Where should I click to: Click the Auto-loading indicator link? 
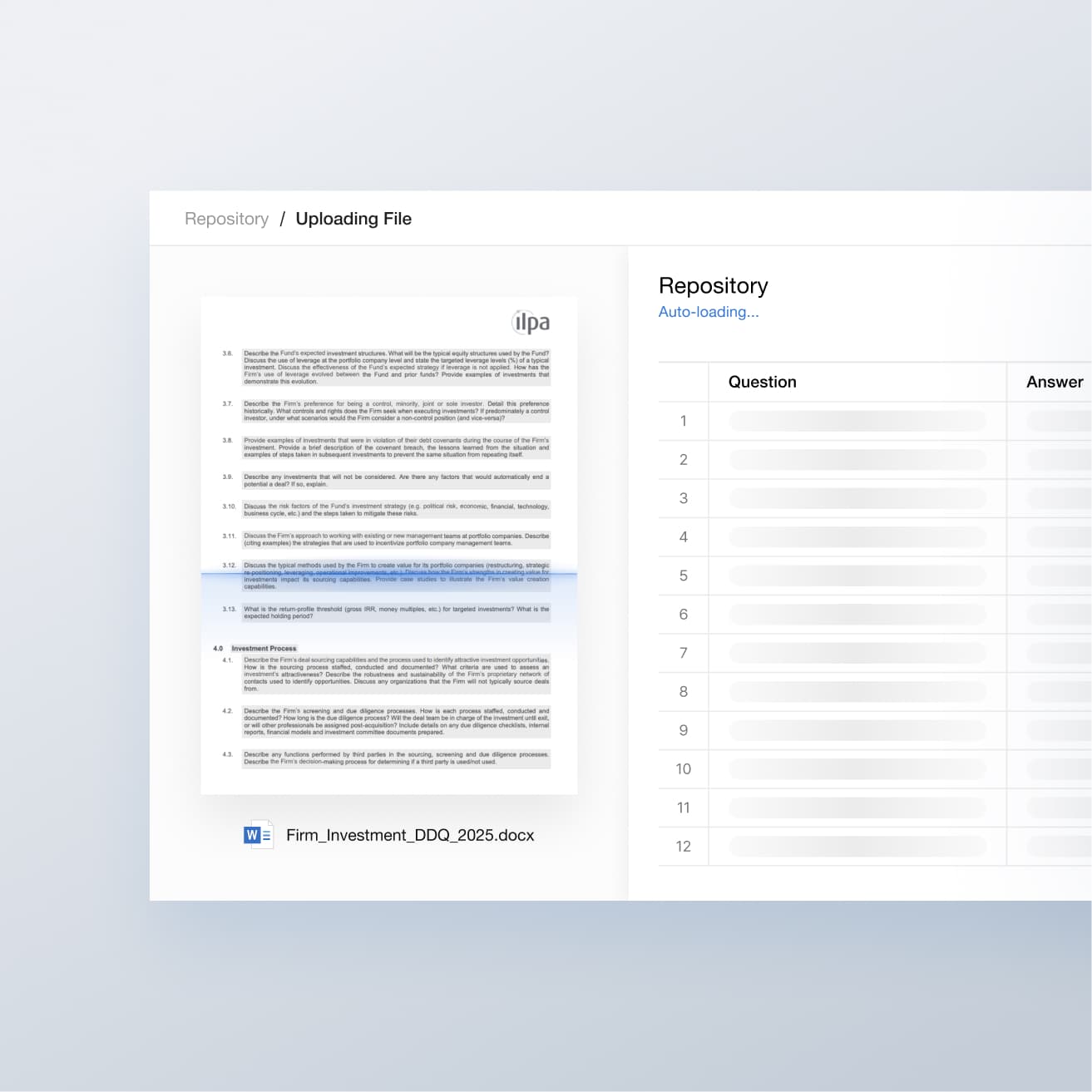[708, 312]
